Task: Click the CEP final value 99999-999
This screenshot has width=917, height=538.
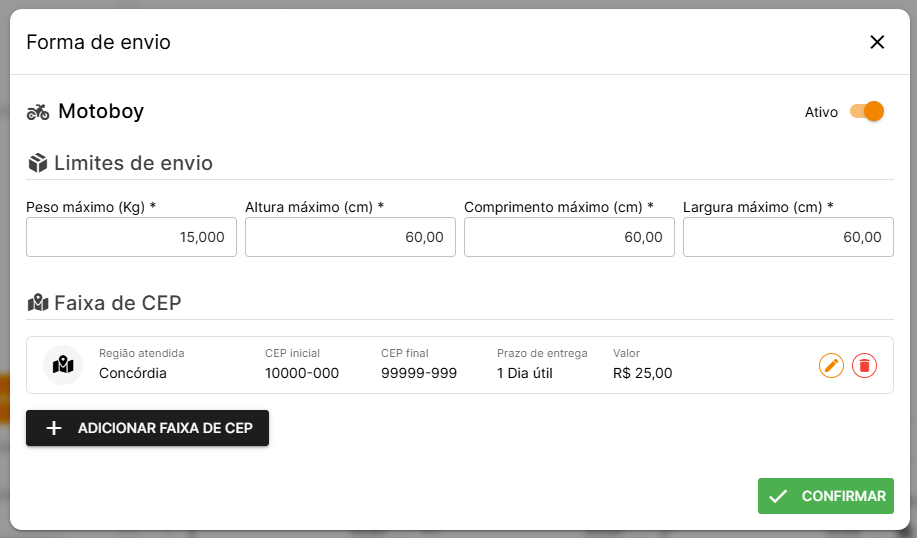Action: pos(419,373)
